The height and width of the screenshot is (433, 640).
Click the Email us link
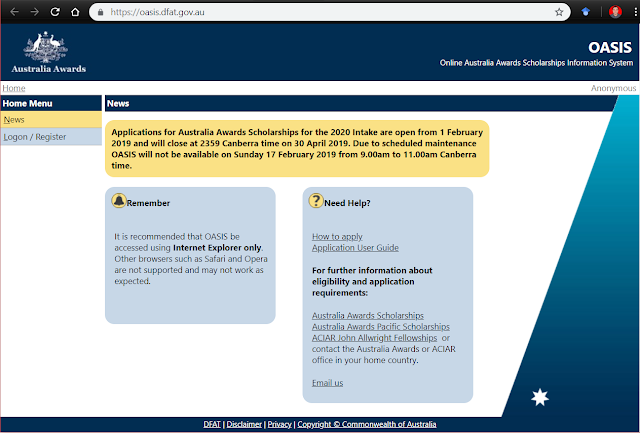327,383
